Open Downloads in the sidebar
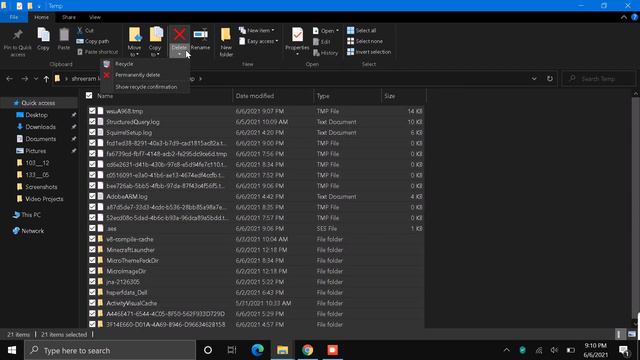The width and height of the screenshot is (640, 360). coord(40,127)
